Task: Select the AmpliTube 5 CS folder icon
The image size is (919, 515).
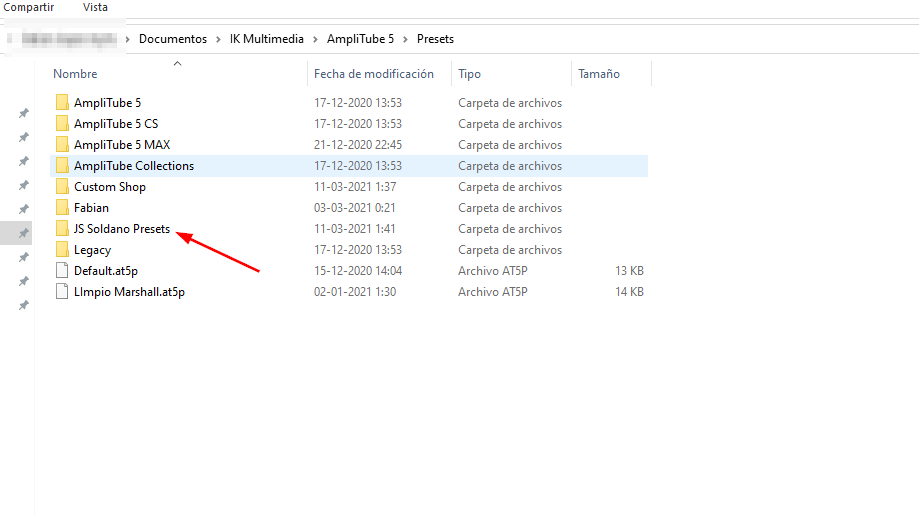Action: (62, 124)
